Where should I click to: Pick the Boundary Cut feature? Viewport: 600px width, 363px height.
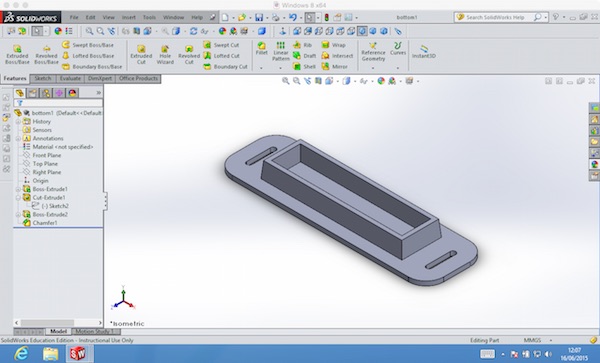[225, 67]
